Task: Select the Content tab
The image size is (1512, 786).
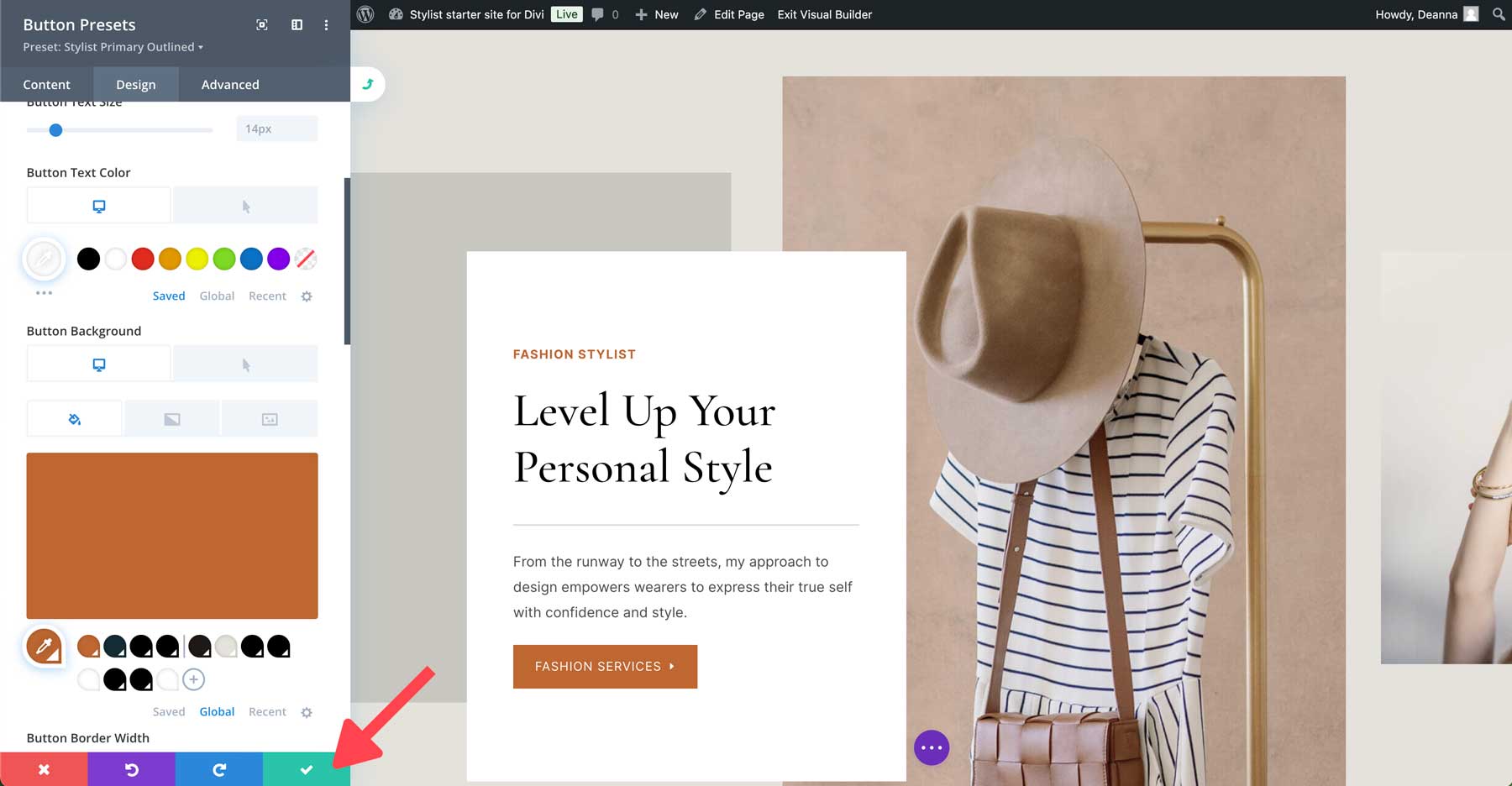Action: pos(47,84)
